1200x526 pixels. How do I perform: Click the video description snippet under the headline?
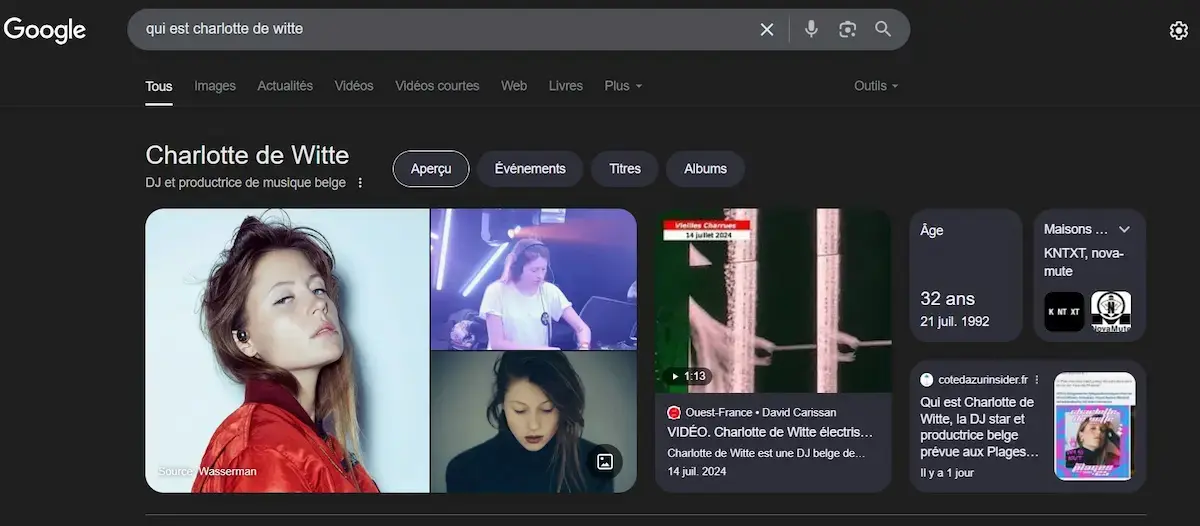(x=767, y=453)
